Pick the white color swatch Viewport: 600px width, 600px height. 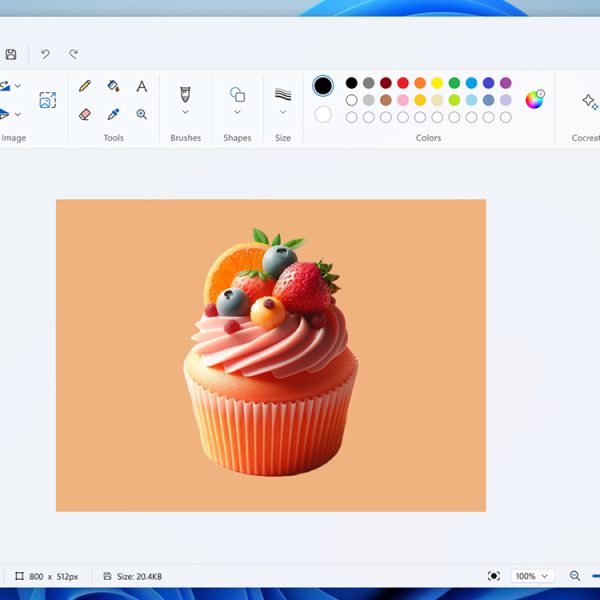pyautogui.click(x=351, y=100)
